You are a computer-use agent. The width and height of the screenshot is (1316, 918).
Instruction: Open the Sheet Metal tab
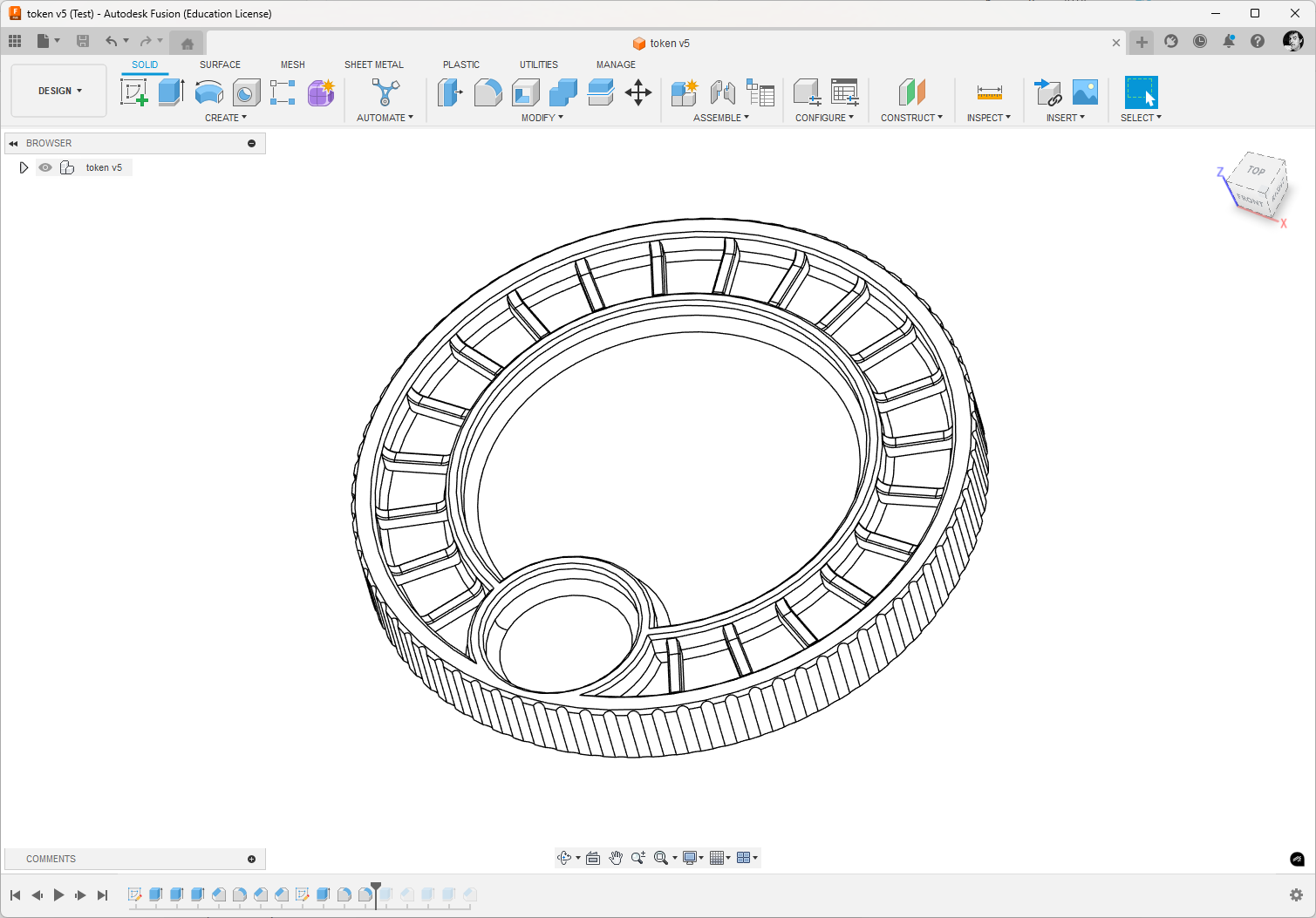pyautogui.click(x=373, y=65)
